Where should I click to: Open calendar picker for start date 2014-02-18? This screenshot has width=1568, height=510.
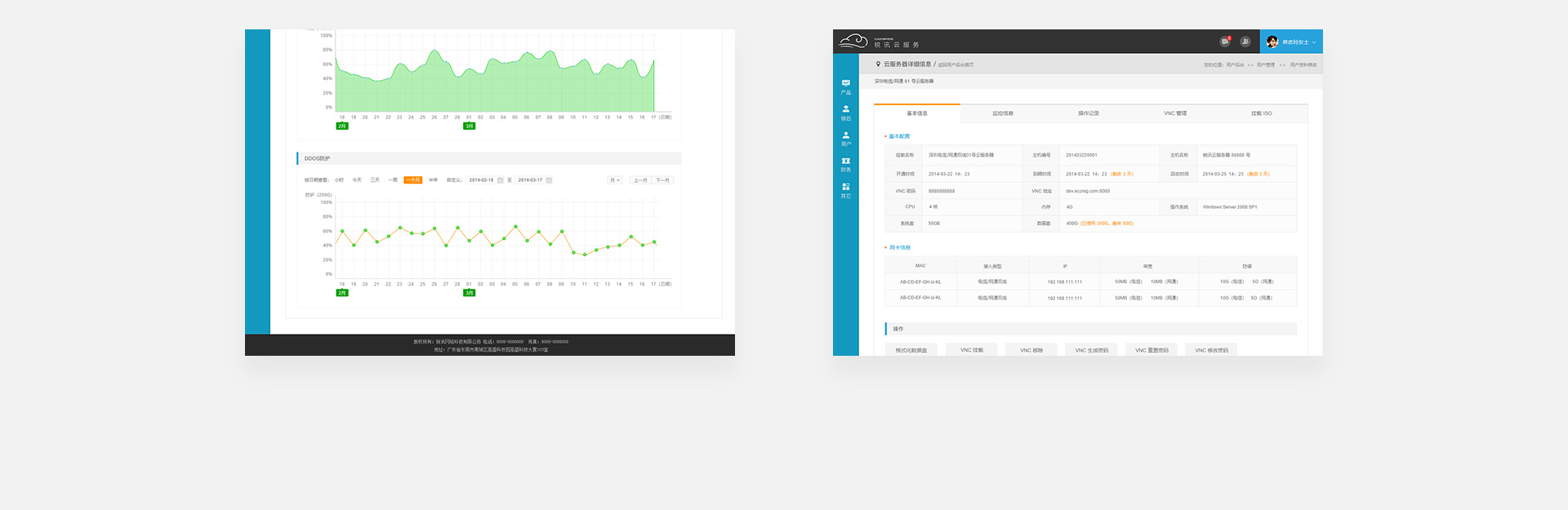tap(501, 180)
